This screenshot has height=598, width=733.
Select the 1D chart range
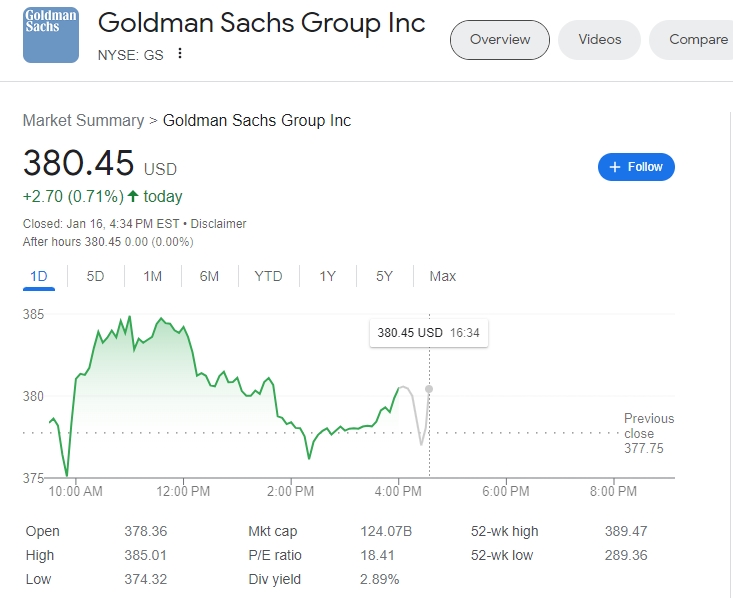coord(39,276)
